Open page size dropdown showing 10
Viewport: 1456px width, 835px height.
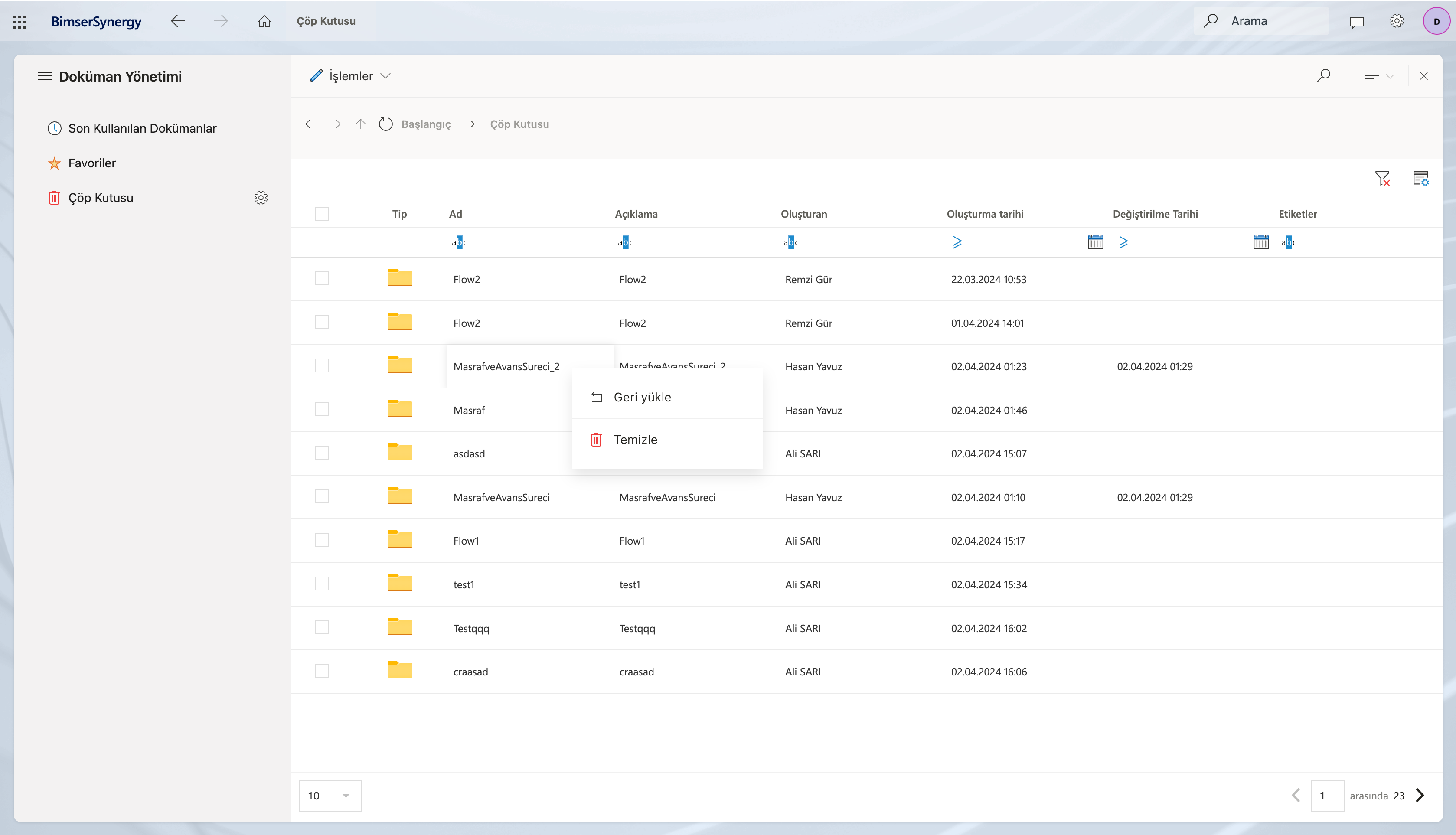[330, 796]
